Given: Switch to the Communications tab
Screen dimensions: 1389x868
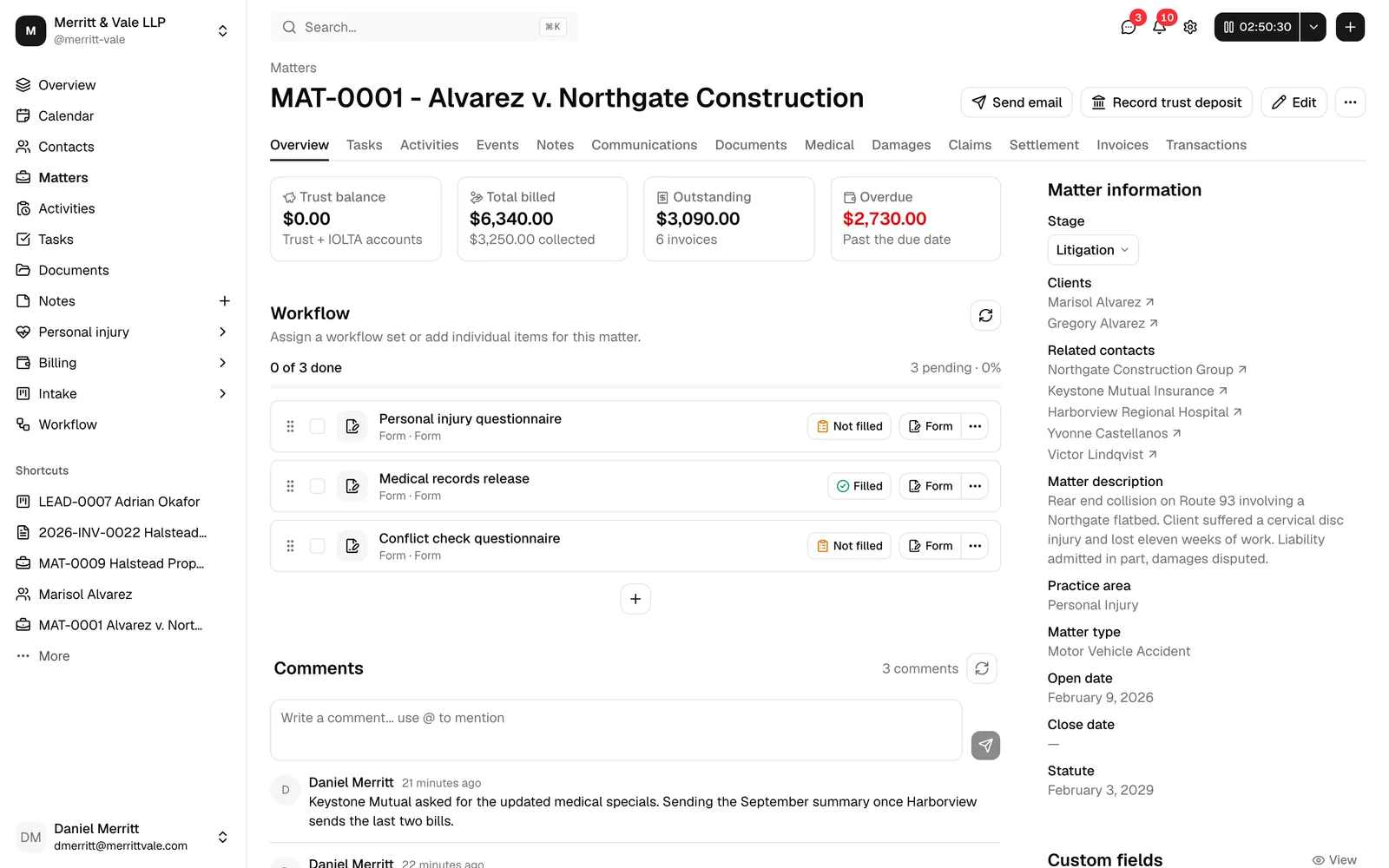Looking at the screenshot, I should coord(644,145).
